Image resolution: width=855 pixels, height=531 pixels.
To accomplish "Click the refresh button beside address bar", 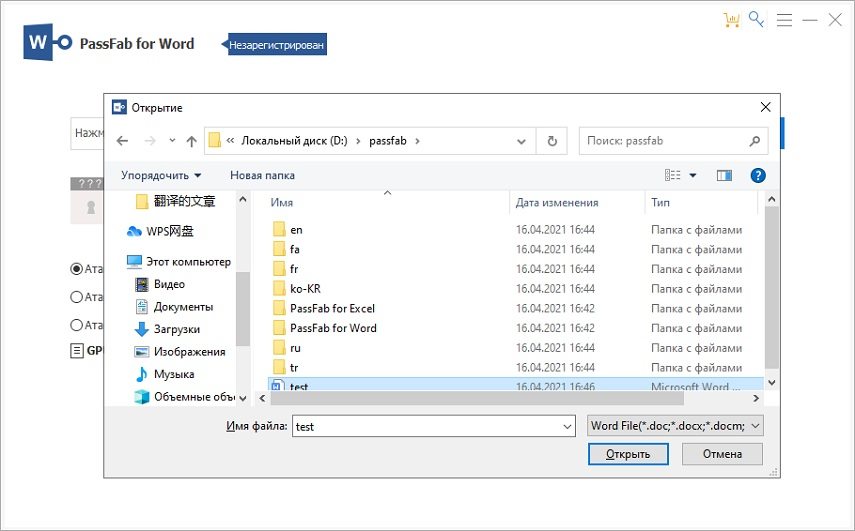I will [551, 141].
